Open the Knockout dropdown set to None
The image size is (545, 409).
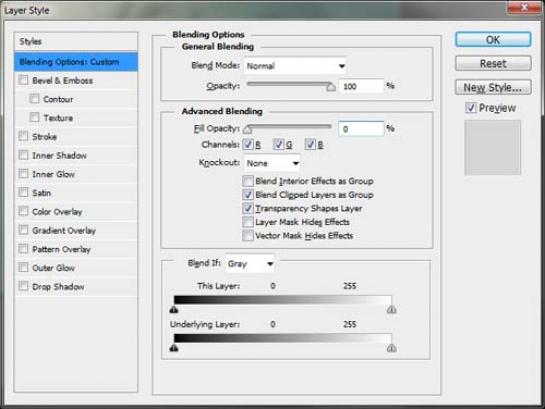coord(272,163)
